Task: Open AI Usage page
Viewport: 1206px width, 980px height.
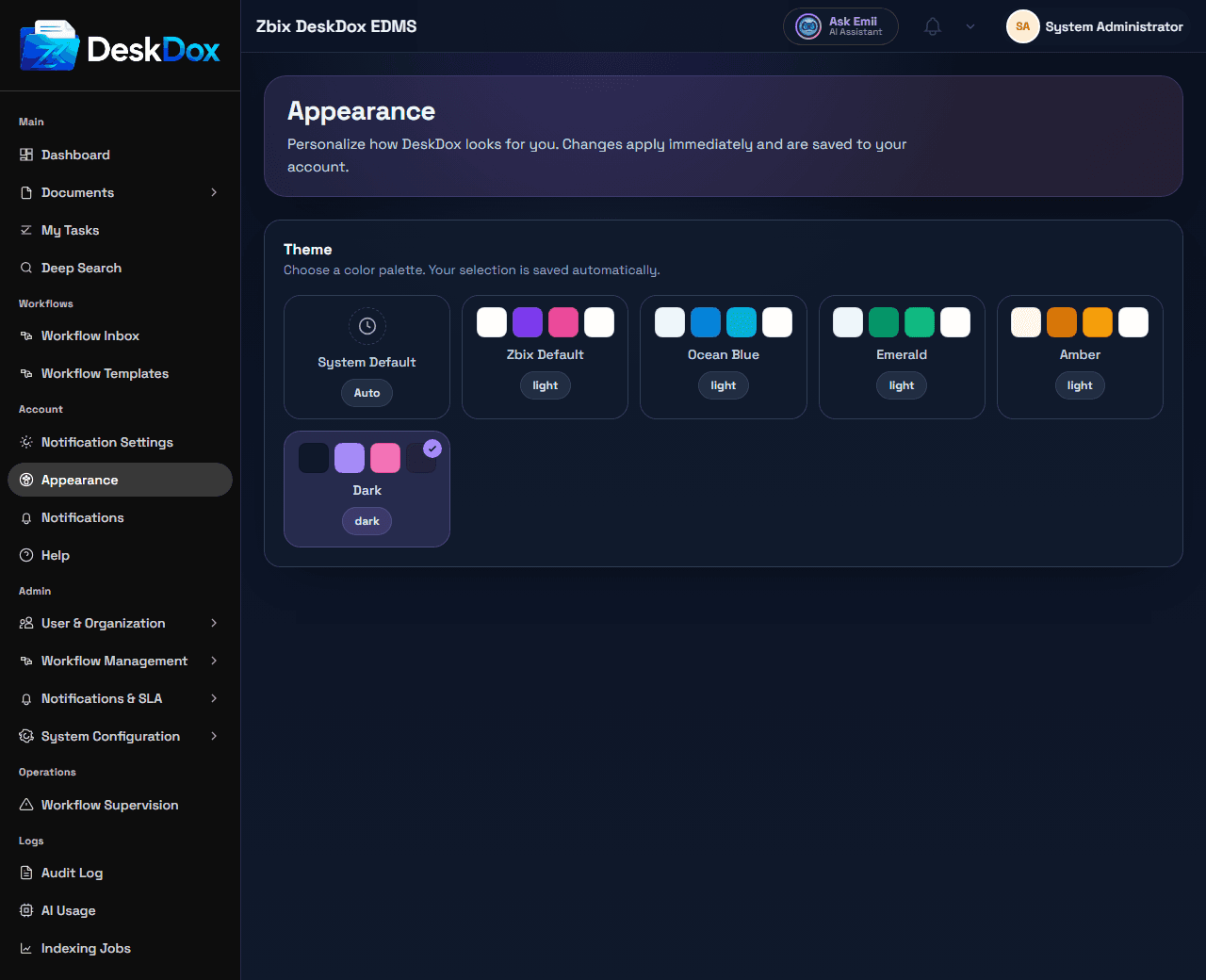Action: [120, 910]
